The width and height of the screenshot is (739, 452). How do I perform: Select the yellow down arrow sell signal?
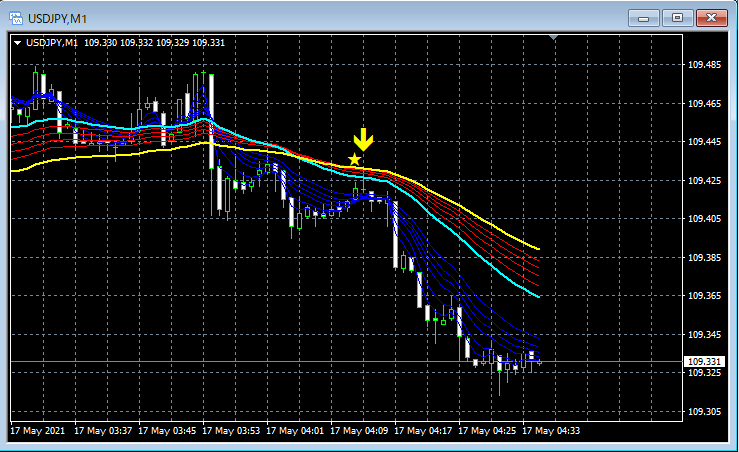point(363,139)
